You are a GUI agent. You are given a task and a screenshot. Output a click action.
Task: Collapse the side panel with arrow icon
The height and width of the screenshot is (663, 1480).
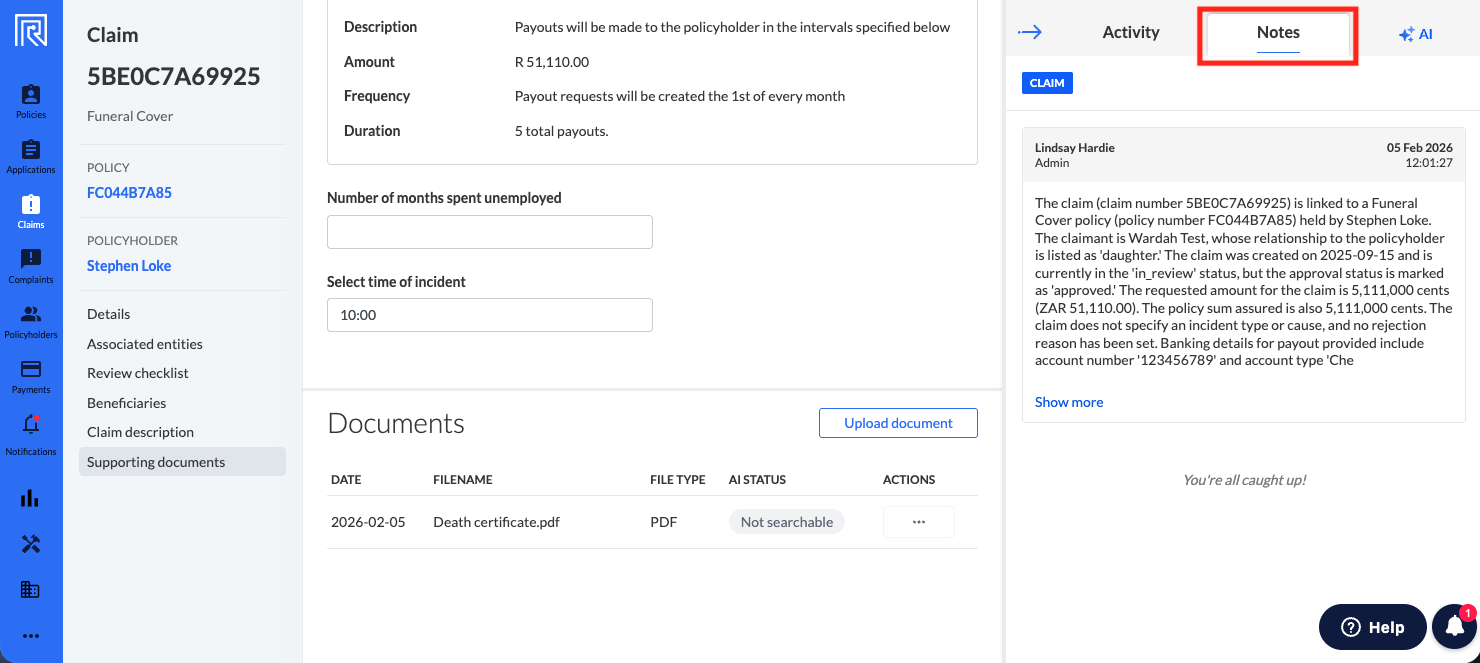pyautogui.click(x=1030, y=32)
